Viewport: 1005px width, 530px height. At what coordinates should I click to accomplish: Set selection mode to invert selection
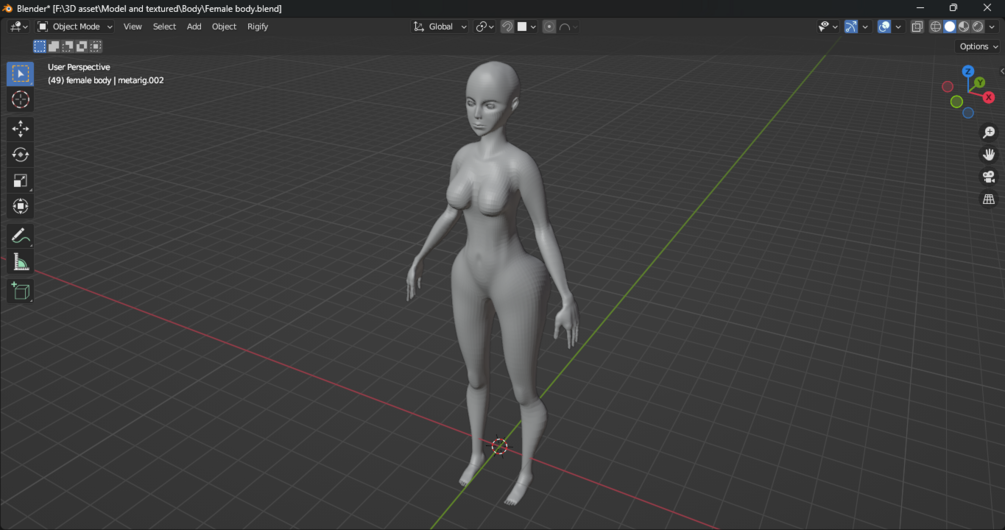pyautogui.click(x=82, y=46)
